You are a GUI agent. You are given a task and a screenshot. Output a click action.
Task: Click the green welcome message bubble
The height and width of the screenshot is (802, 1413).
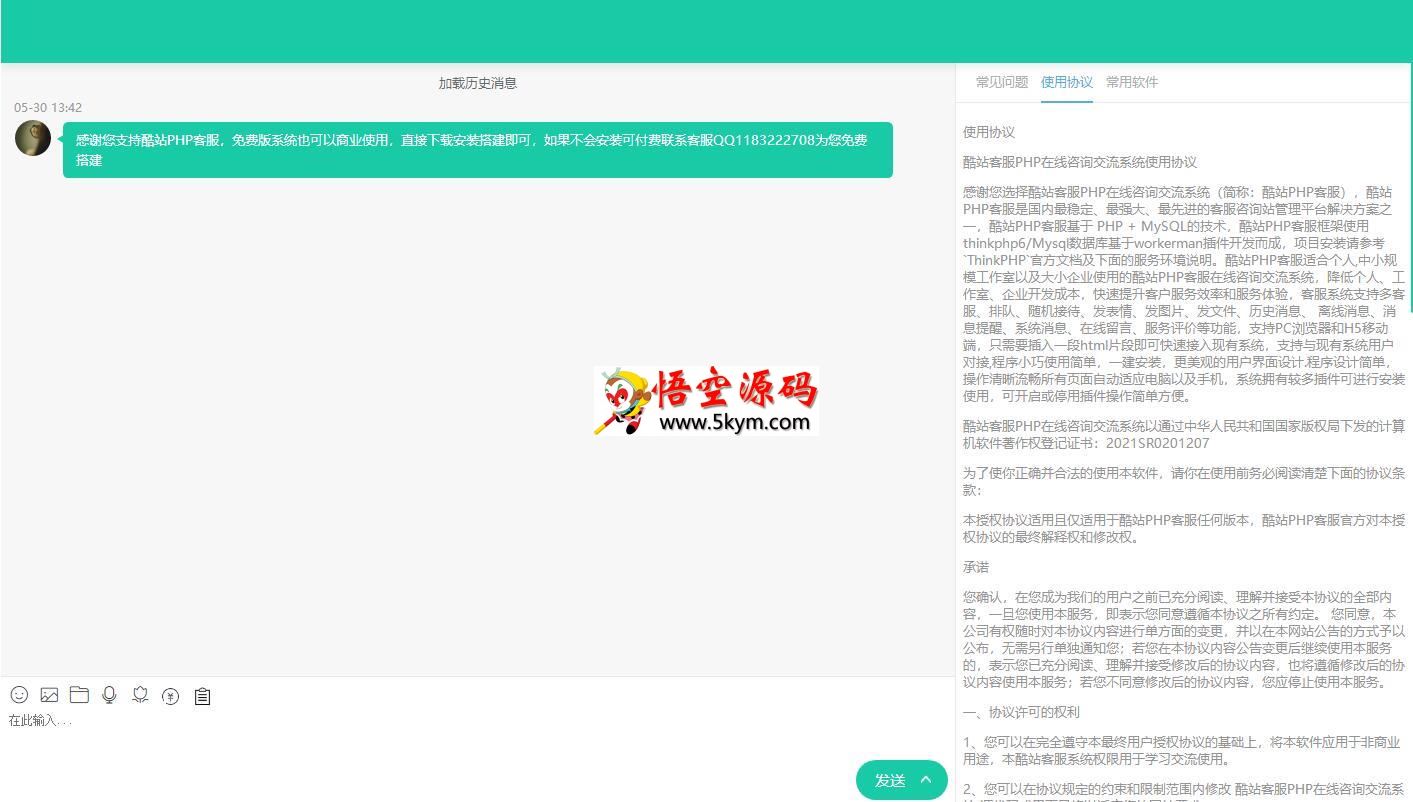[x=478, y=150]
